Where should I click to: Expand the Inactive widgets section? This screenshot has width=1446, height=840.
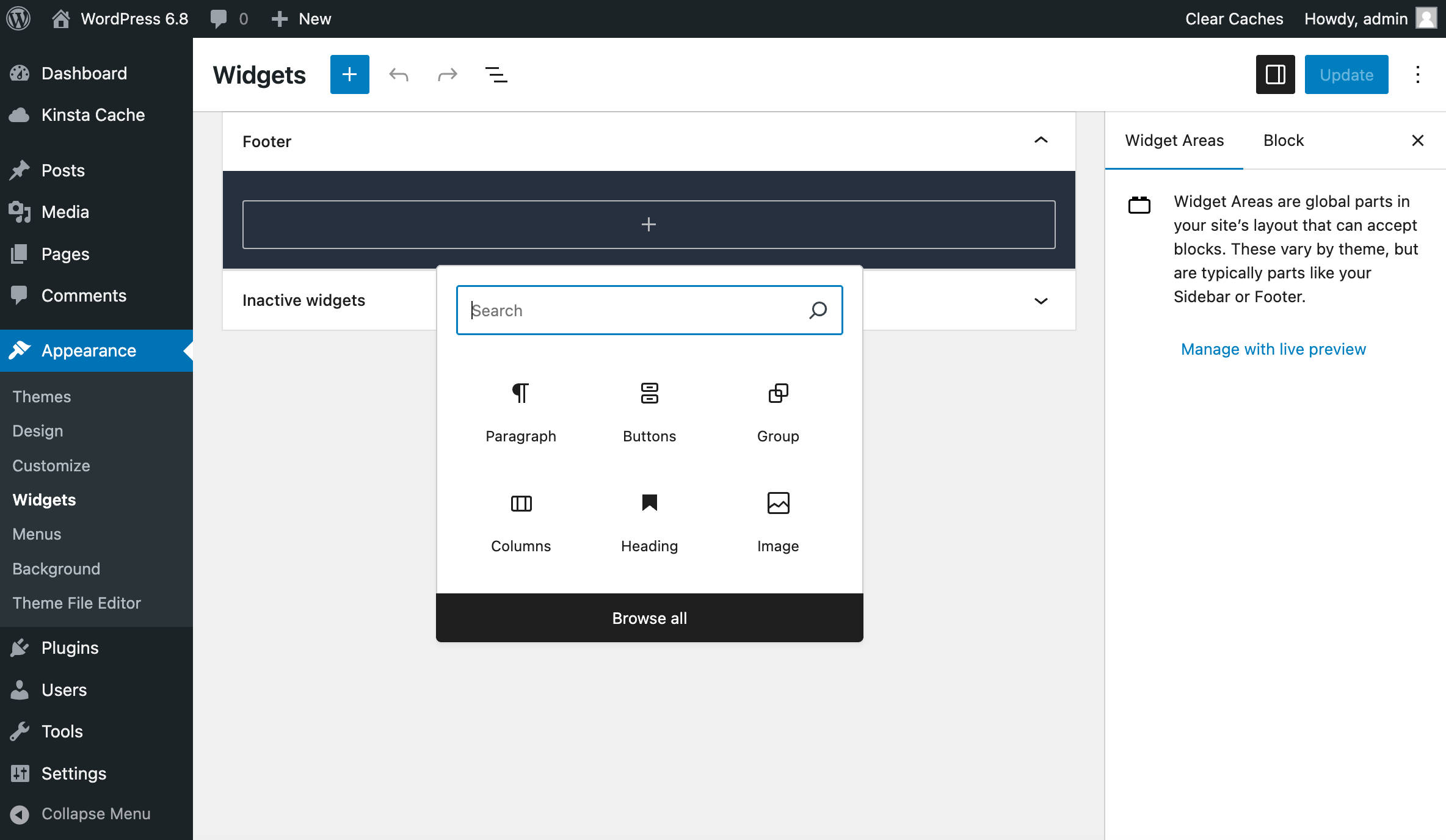[1041, 300]
